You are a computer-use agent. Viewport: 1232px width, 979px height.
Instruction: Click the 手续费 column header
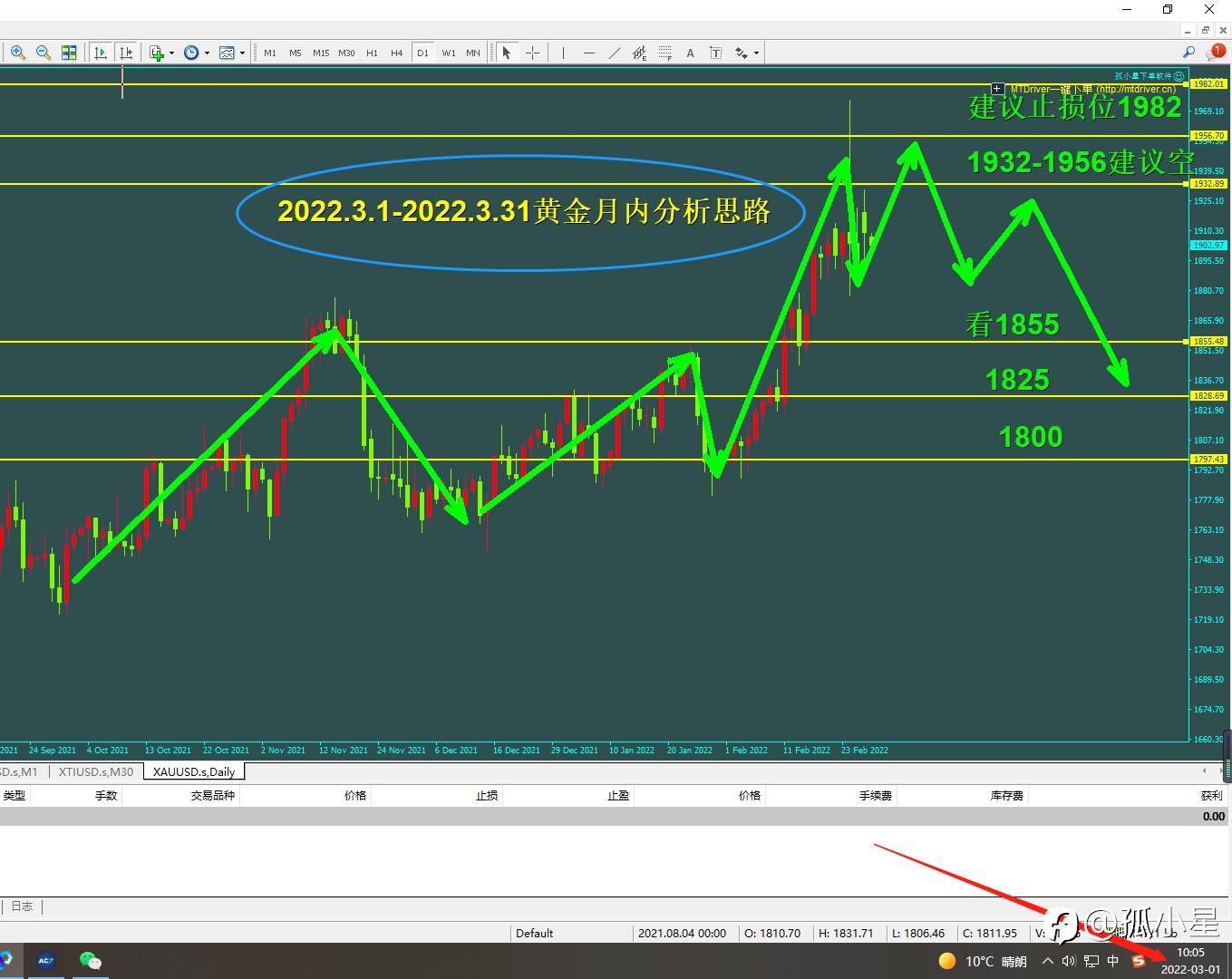coord(876,796)
